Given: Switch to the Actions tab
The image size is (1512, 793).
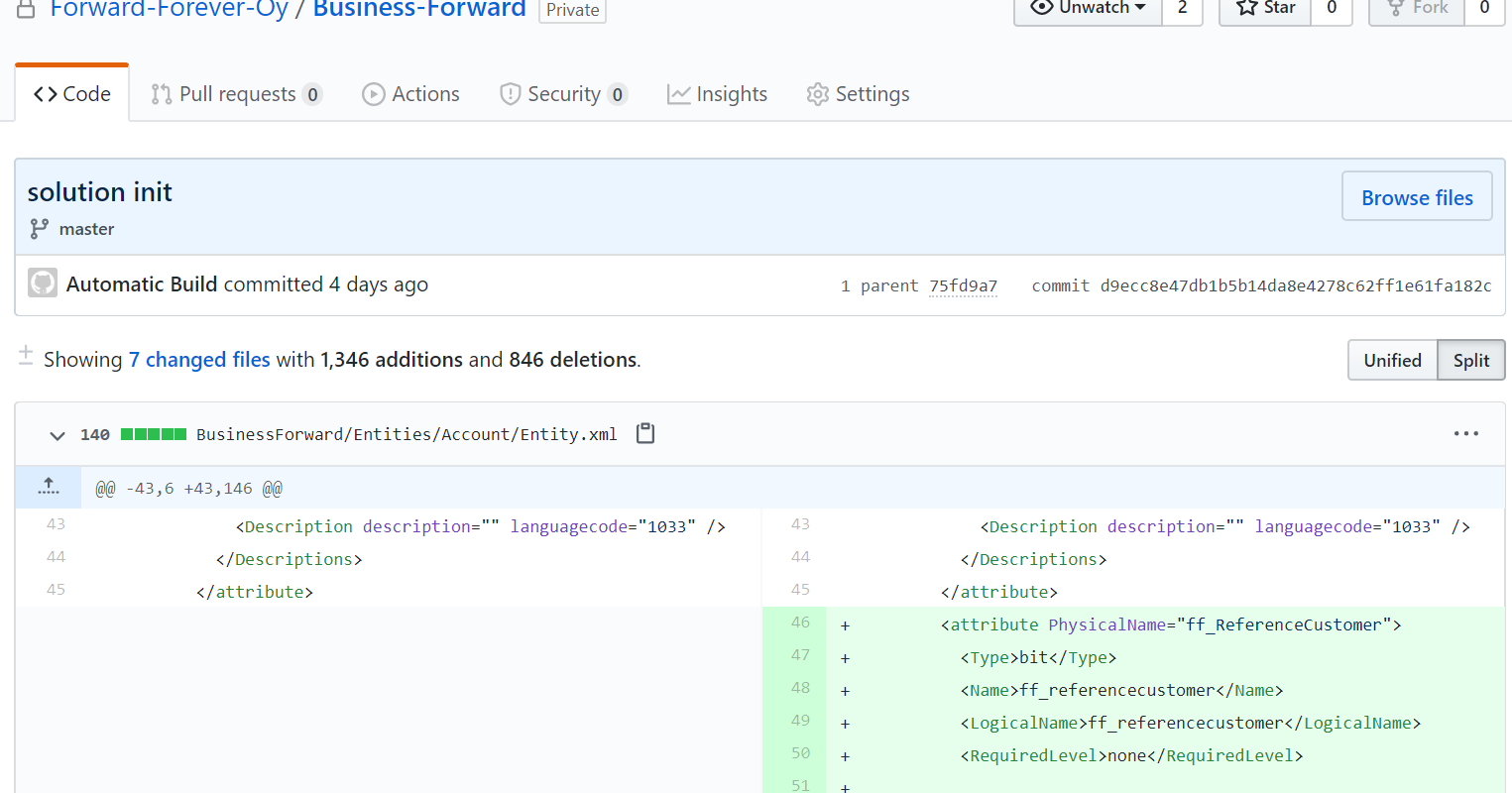Looking at the screenshot, I should click(x=410, y=94).
